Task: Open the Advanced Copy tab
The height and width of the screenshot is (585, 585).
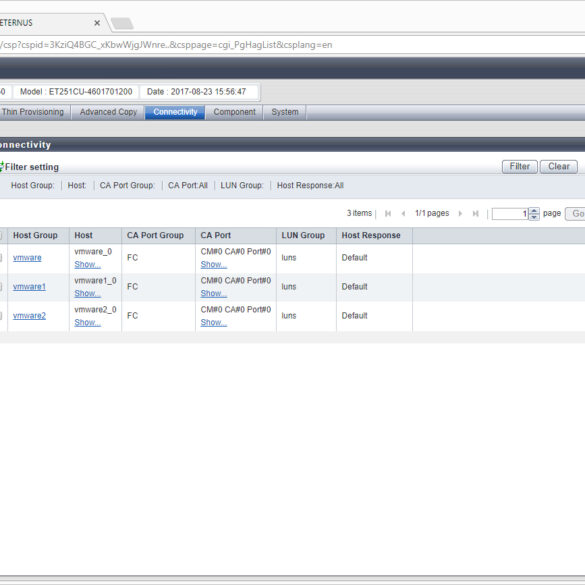Action: tap(108, 112)
